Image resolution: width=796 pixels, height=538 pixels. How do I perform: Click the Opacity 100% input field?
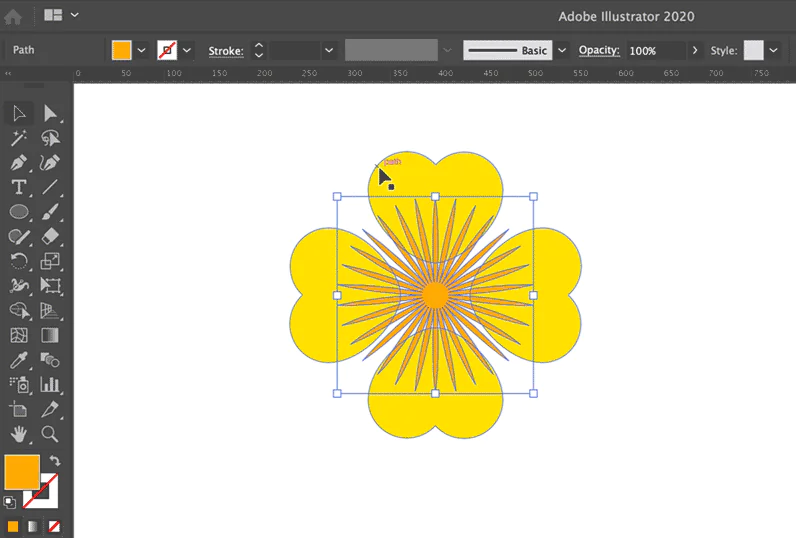coord(655,50)
